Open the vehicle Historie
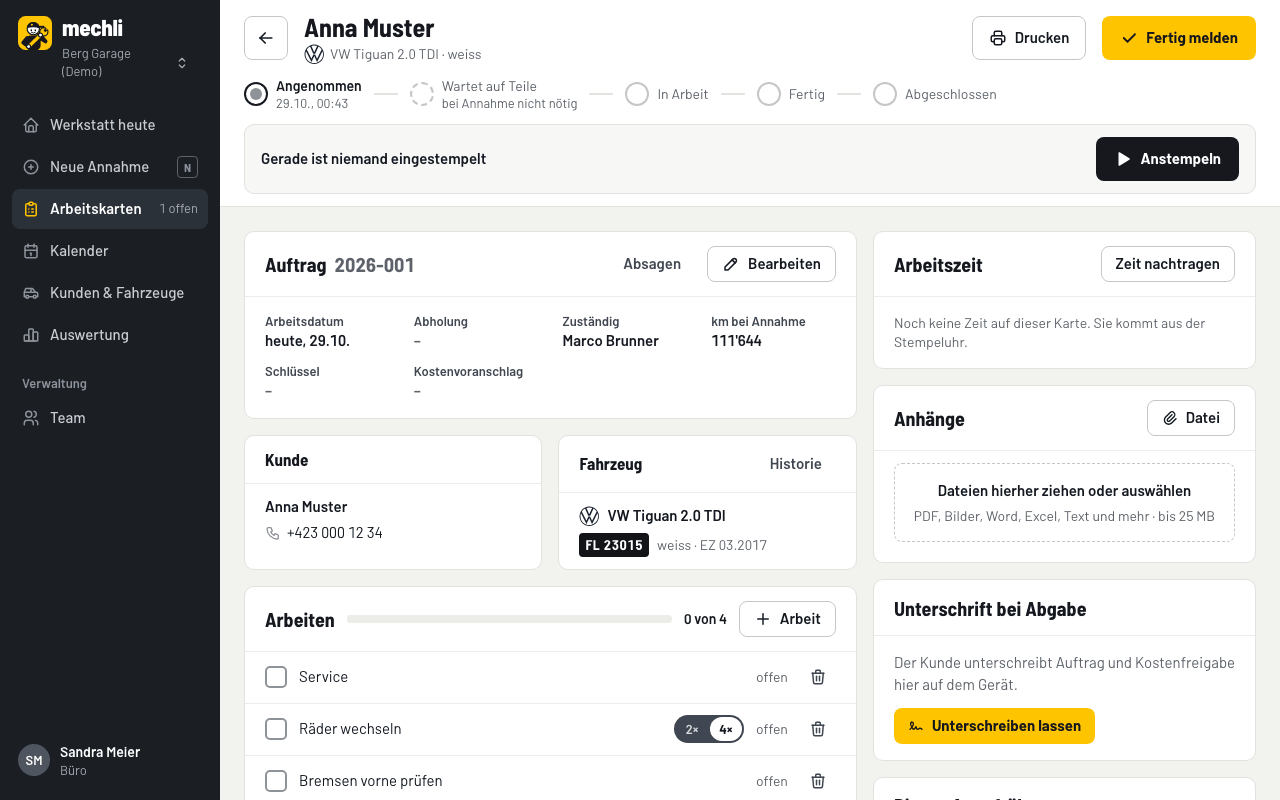The image size is (1280, 800). tap(796, 464)
